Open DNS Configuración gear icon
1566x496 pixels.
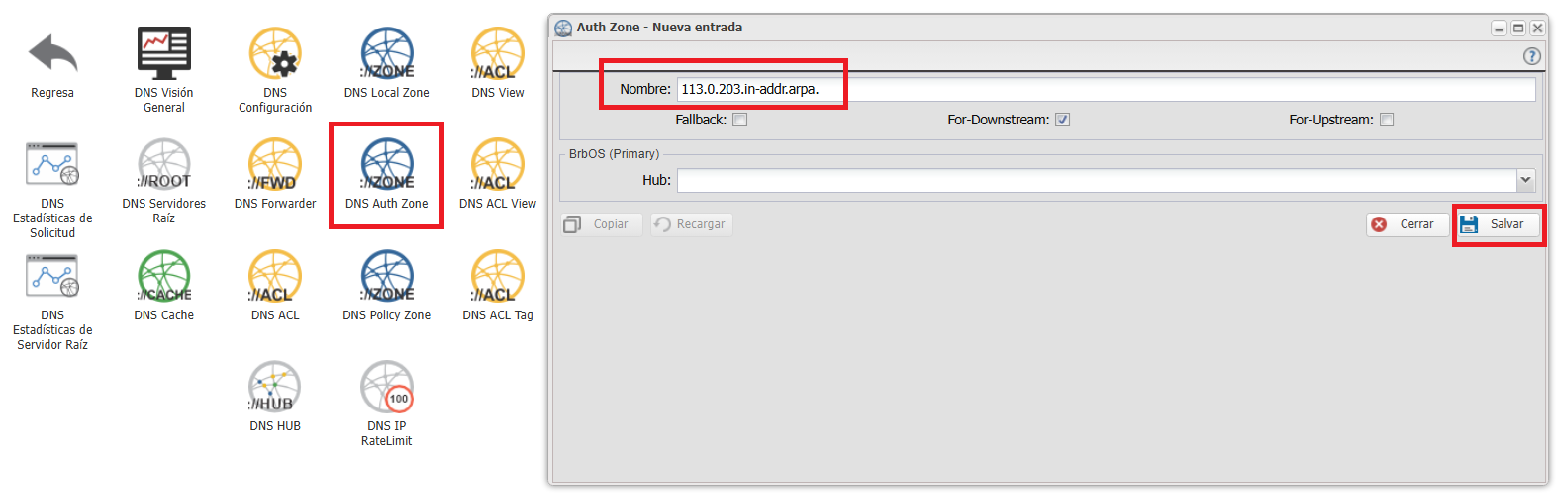(275, 53)
